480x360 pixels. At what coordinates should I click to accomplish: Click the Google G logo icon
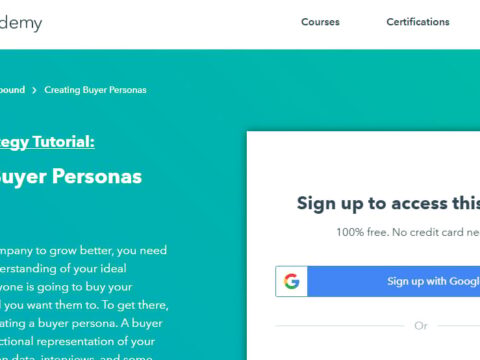tap(292, 281)
